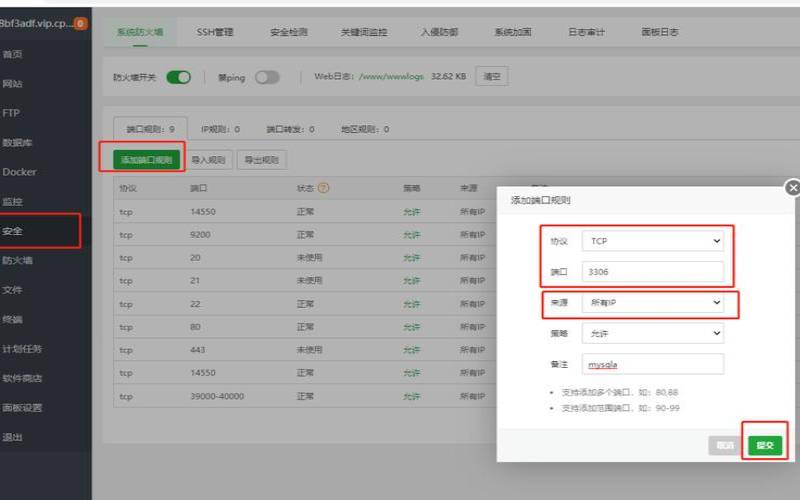
Task: Click the help icon next to 状态 column
Action: tap(324, 187)
